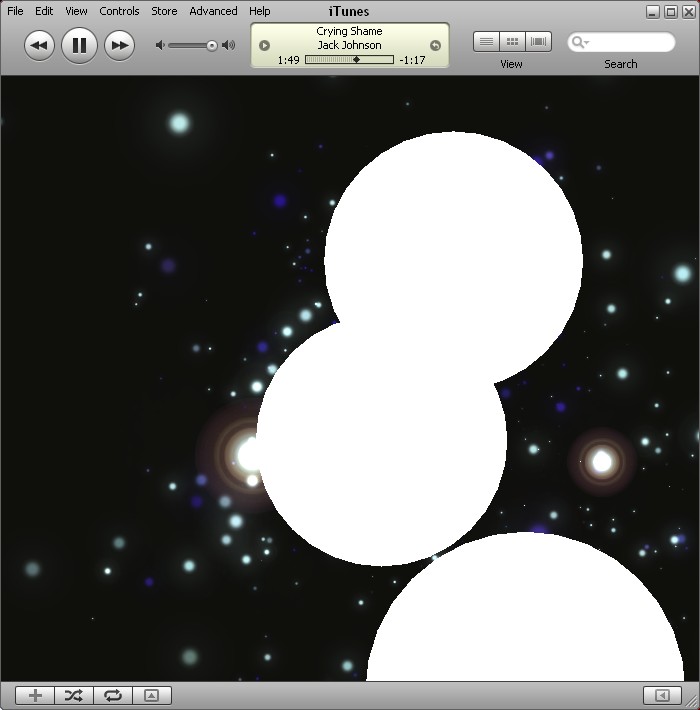
Task: Click the artist name Jack Johnson
Action: [x=349, y=45]
